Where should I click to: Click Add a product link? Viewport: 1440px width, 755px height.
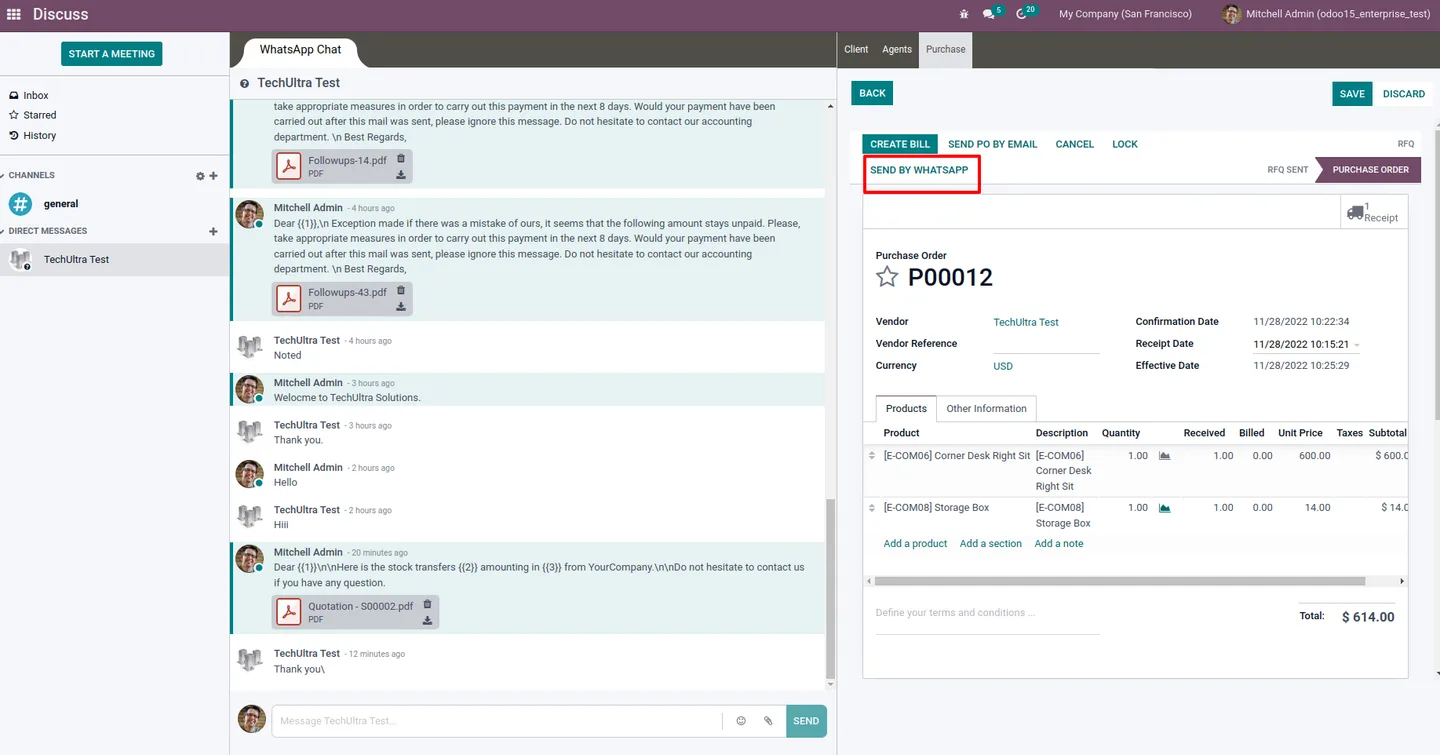pos(915,544)
